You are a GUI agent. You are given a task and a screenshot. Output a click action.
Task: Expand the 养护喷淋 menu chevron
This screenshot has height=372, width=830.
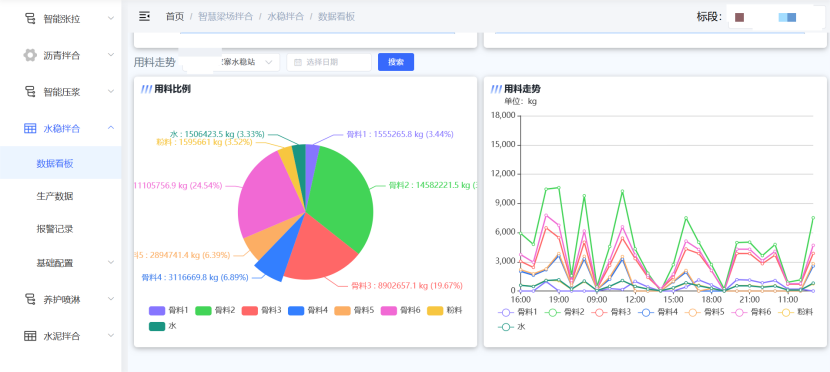click(111, 299)
